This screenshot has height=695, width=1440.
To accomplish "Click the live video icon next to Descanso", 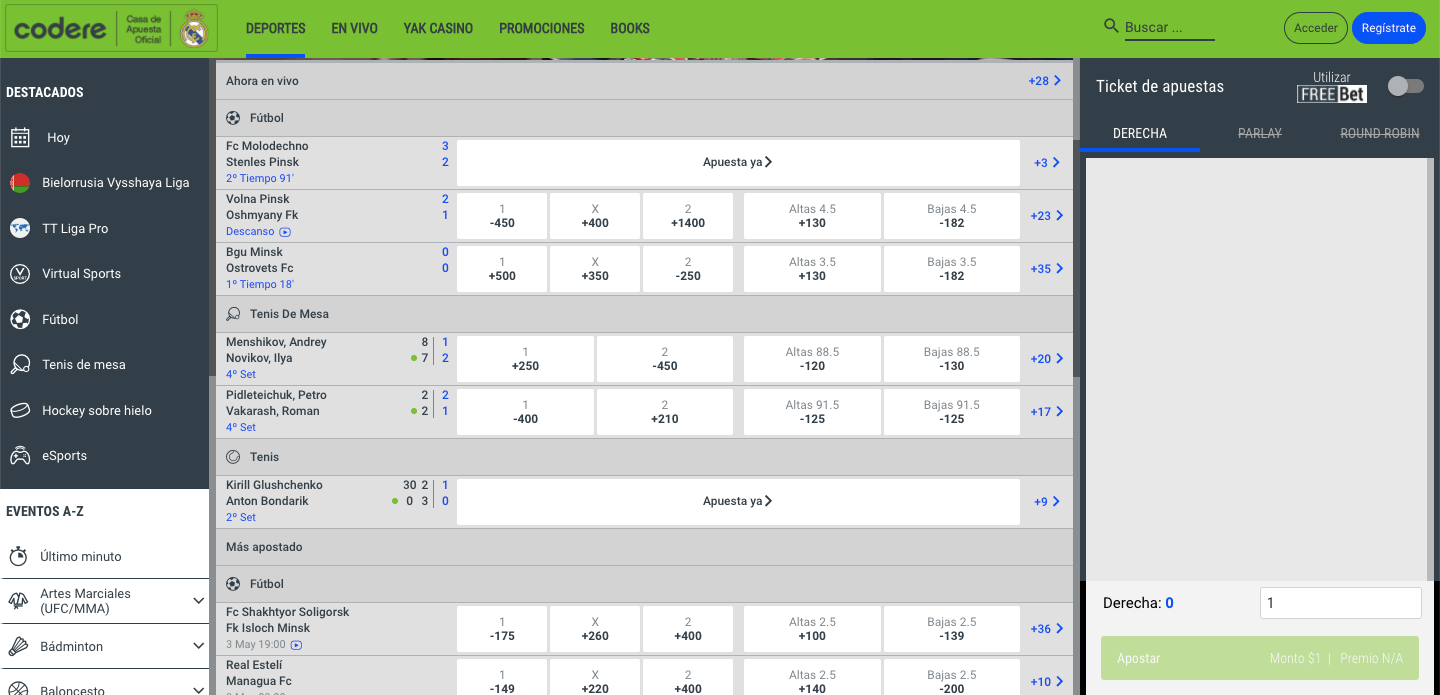I will (x=285, y=232).
